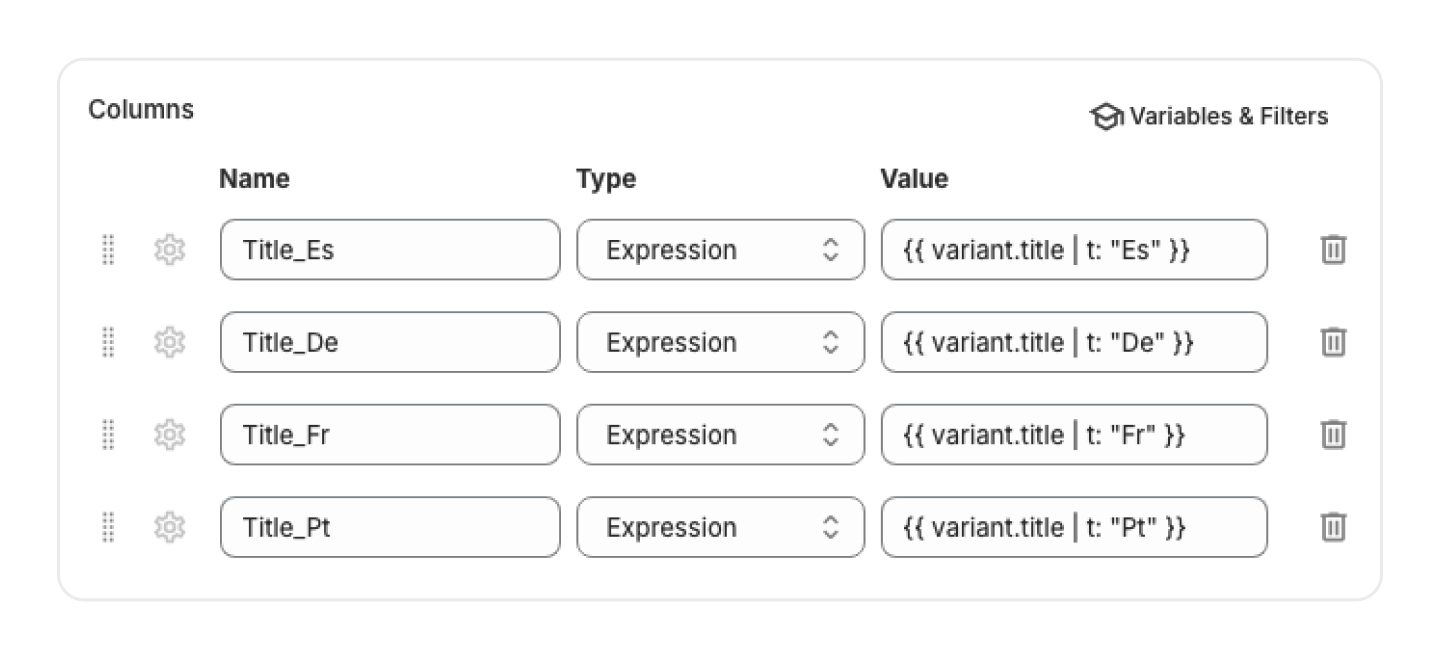The width and height of the screenshot is (1440, 658).
Task: Edit the value expression with t: "Pt"
Action: pos(1073,527)
